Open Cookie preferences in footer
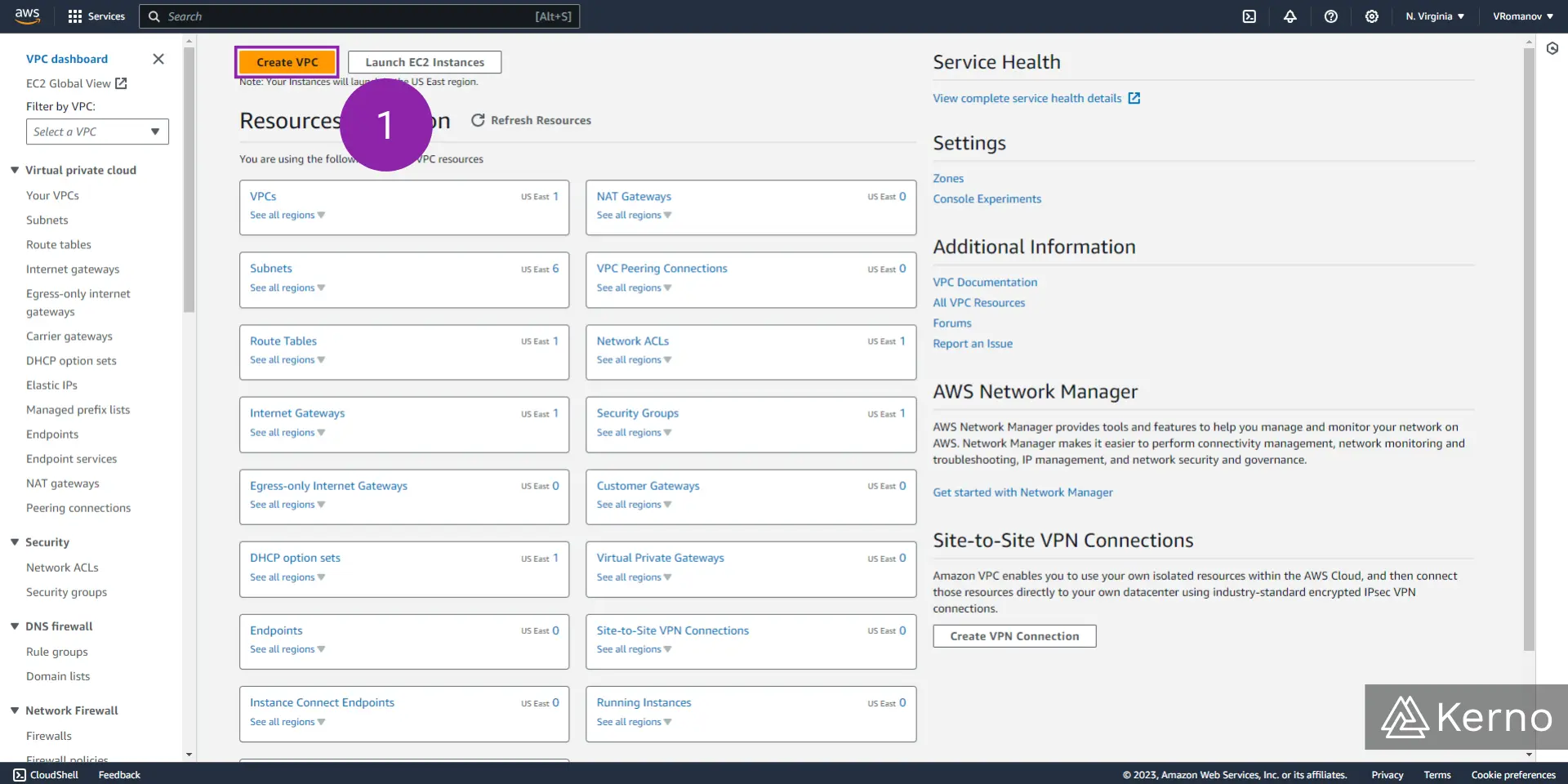 pyautogui.click(x=1513, y=775)
